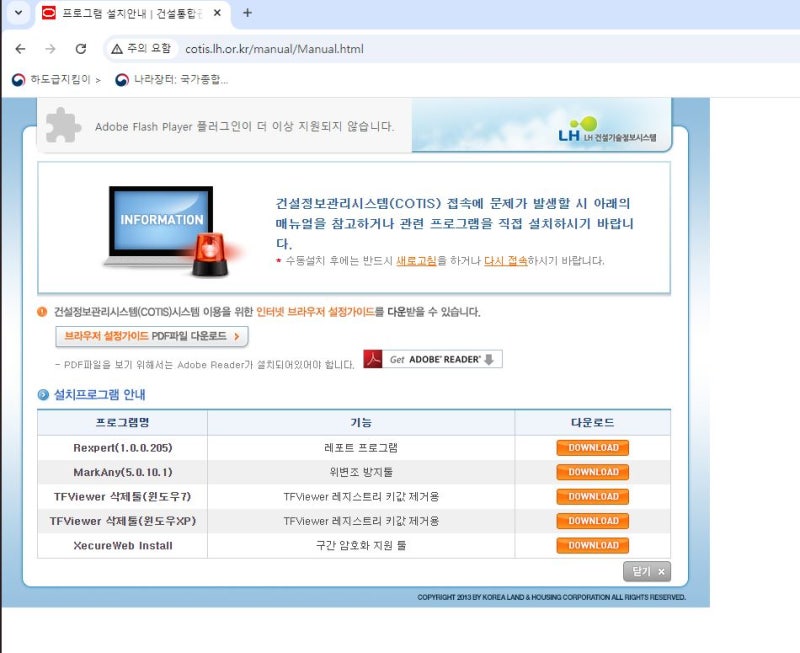
Task: Click the 주의 요함 warning icon in the address bar
Action: click(118, 47)
